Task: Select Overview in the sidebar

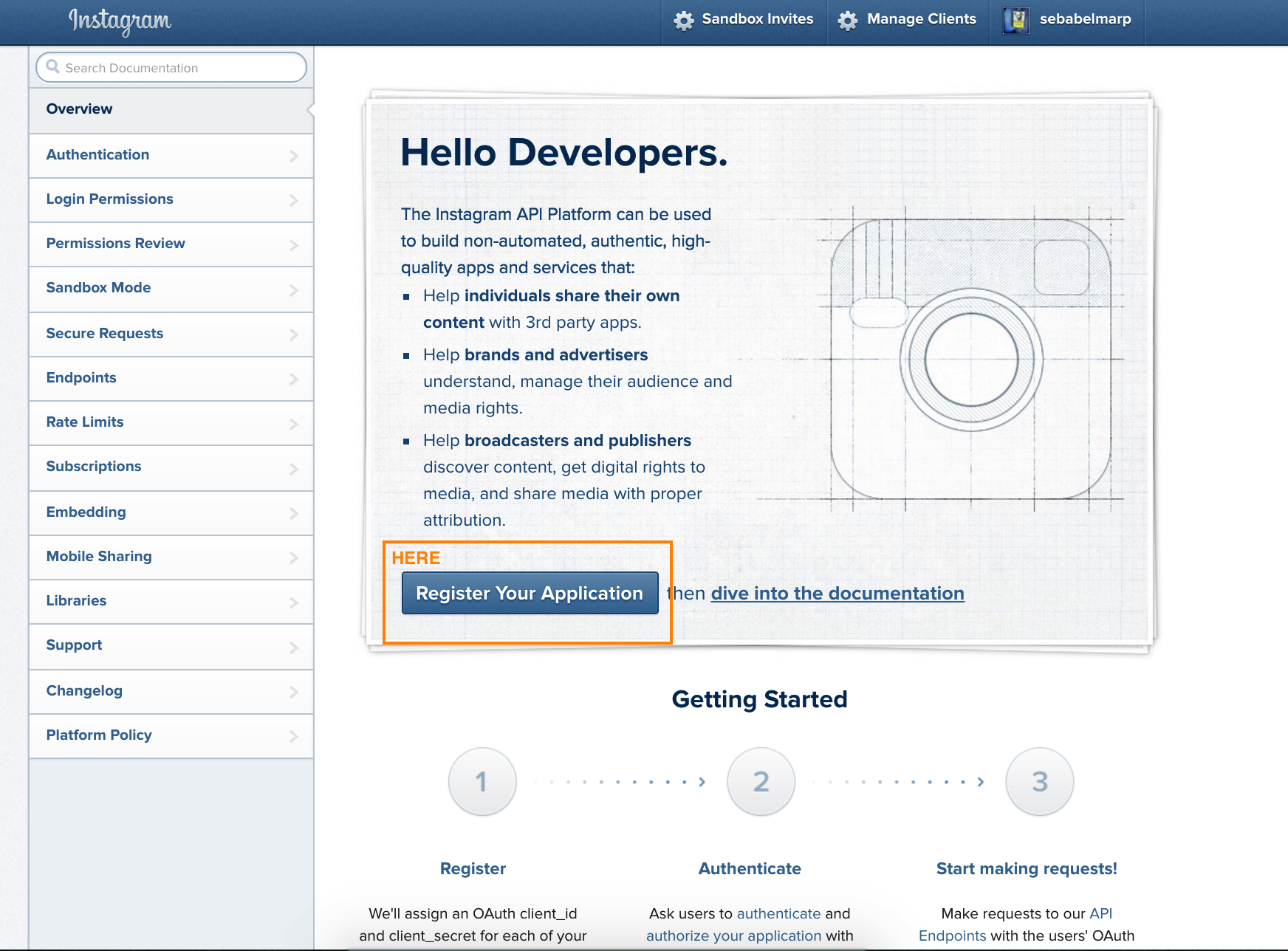Action: tap(171, 109)
